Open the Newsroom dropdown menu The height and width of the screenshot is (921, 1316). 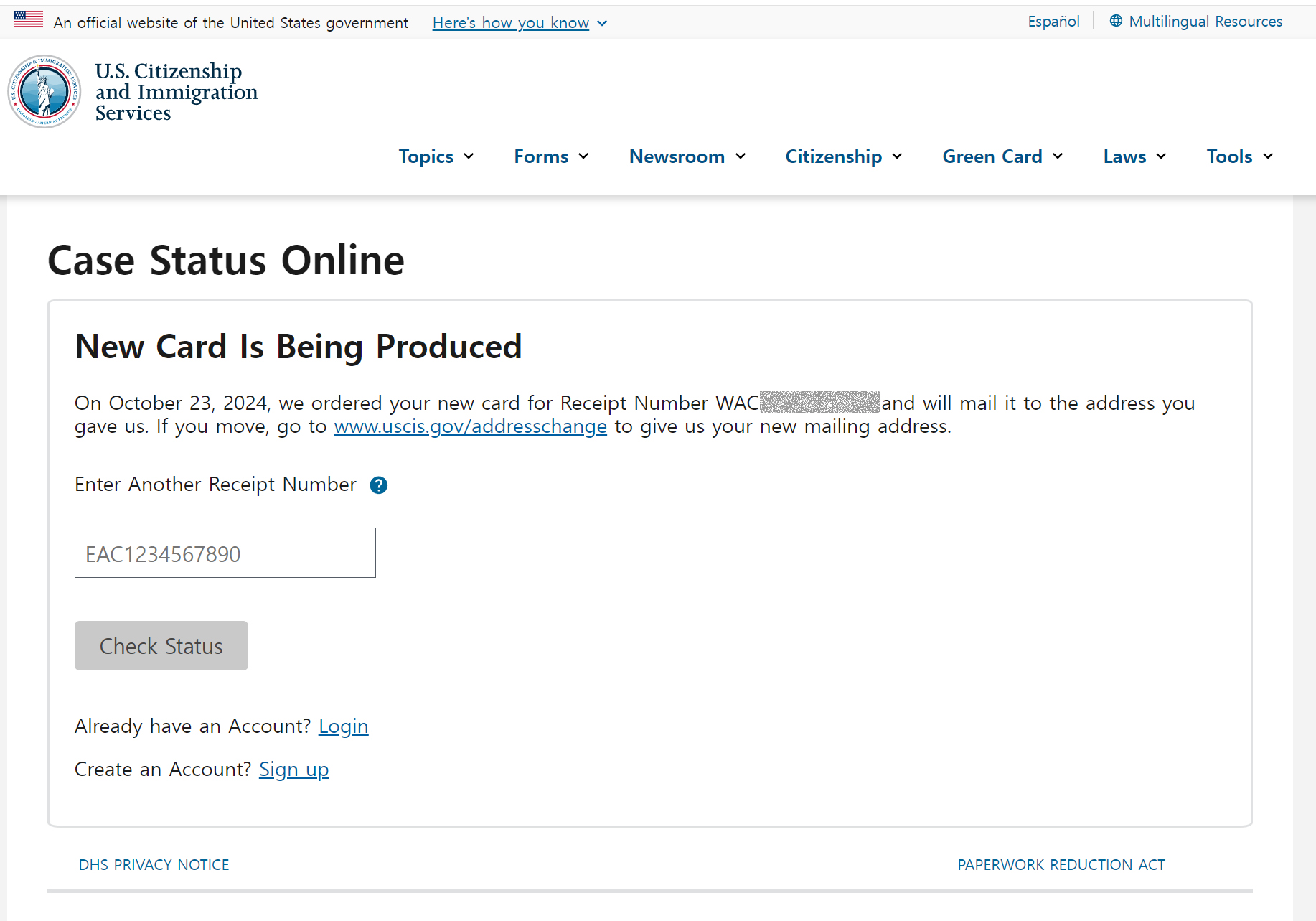[688, 156]
